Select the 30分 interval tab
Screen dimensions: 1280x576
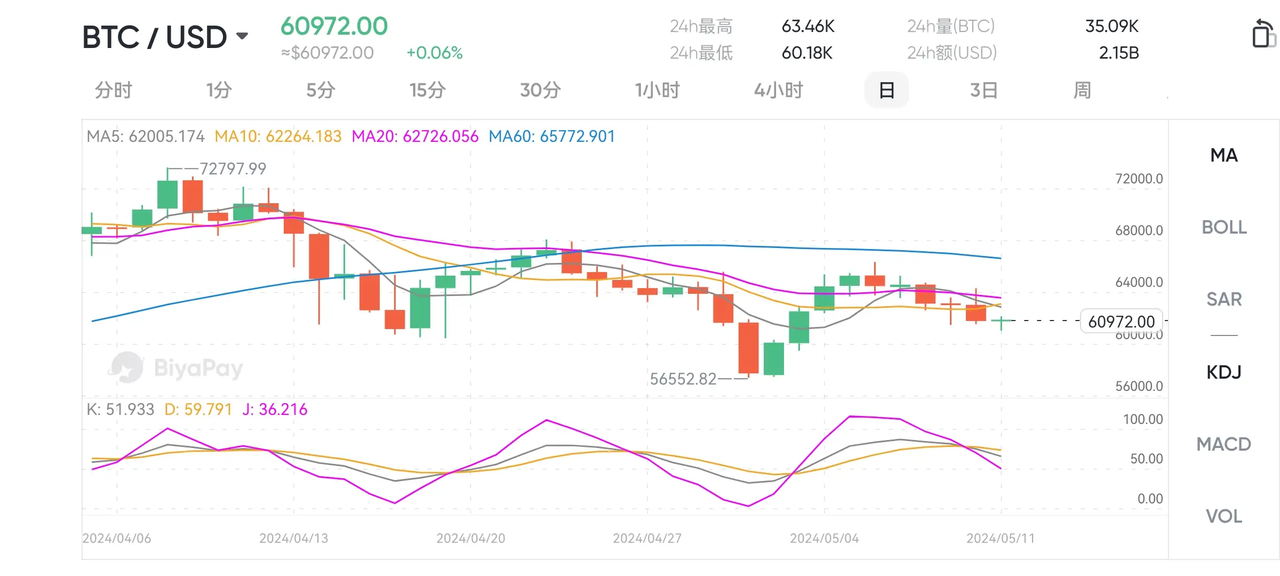540,90
